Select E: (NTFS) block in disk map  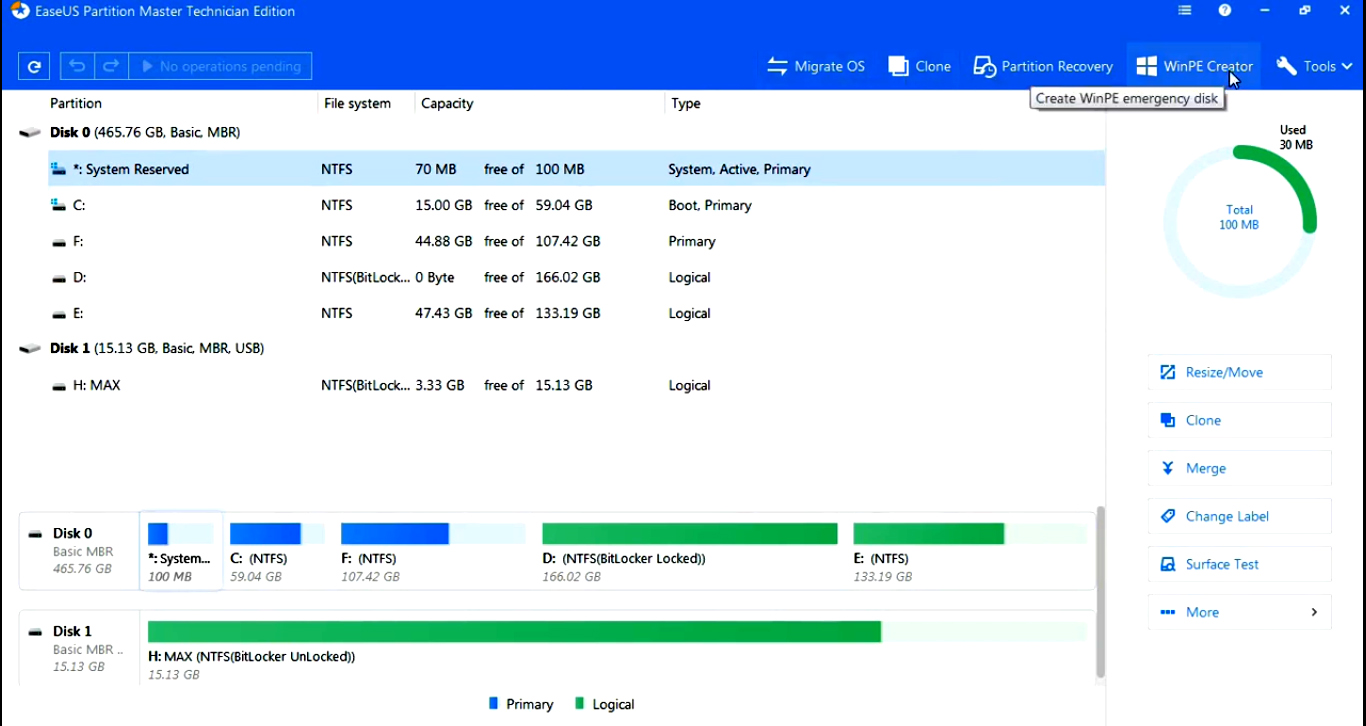coord(969,552)
